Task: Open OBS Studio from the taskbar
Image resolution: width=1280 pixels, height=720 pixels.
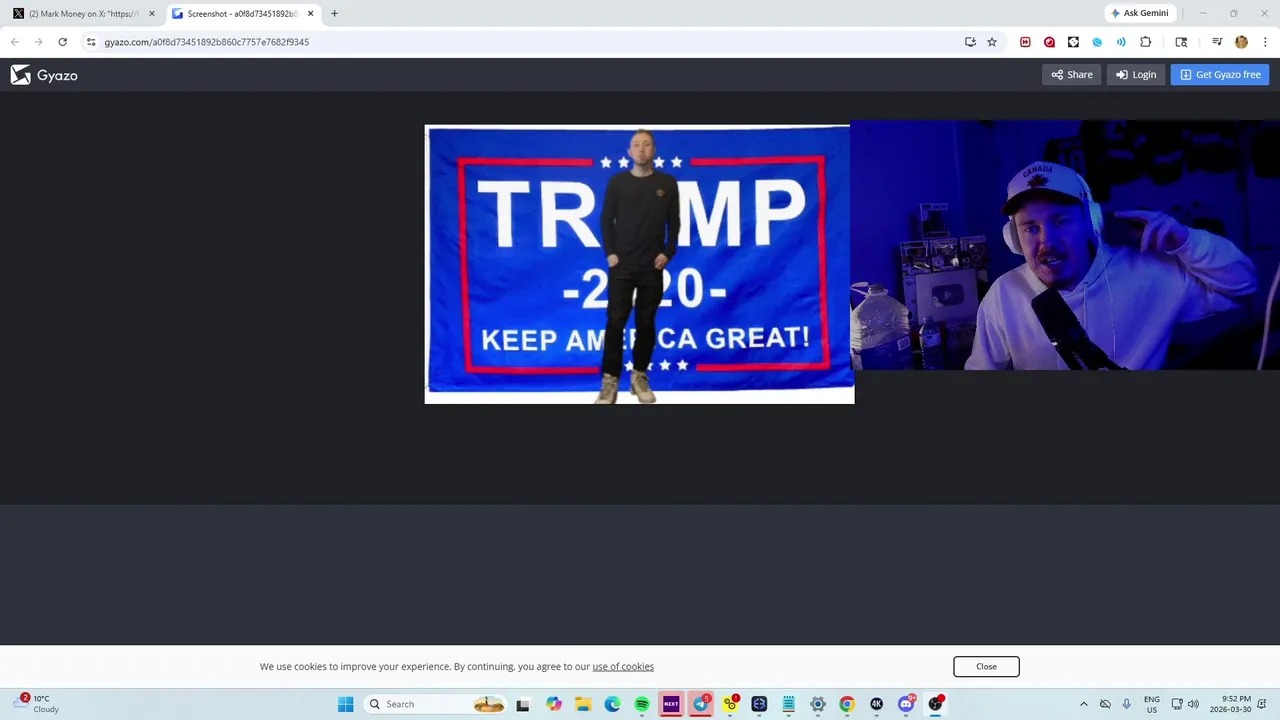Action: tap(935, 704)
